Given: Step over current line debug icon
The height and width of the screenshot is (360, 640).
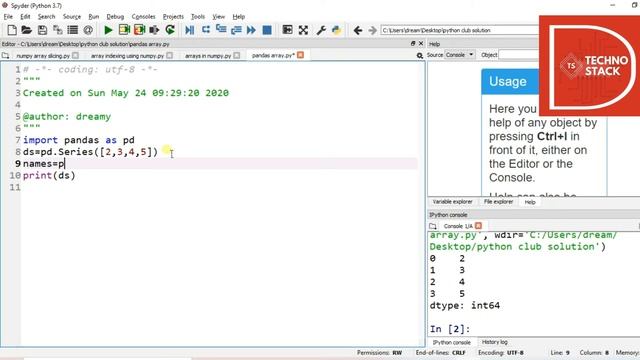Looking at the screenshot, I should 206,29.
